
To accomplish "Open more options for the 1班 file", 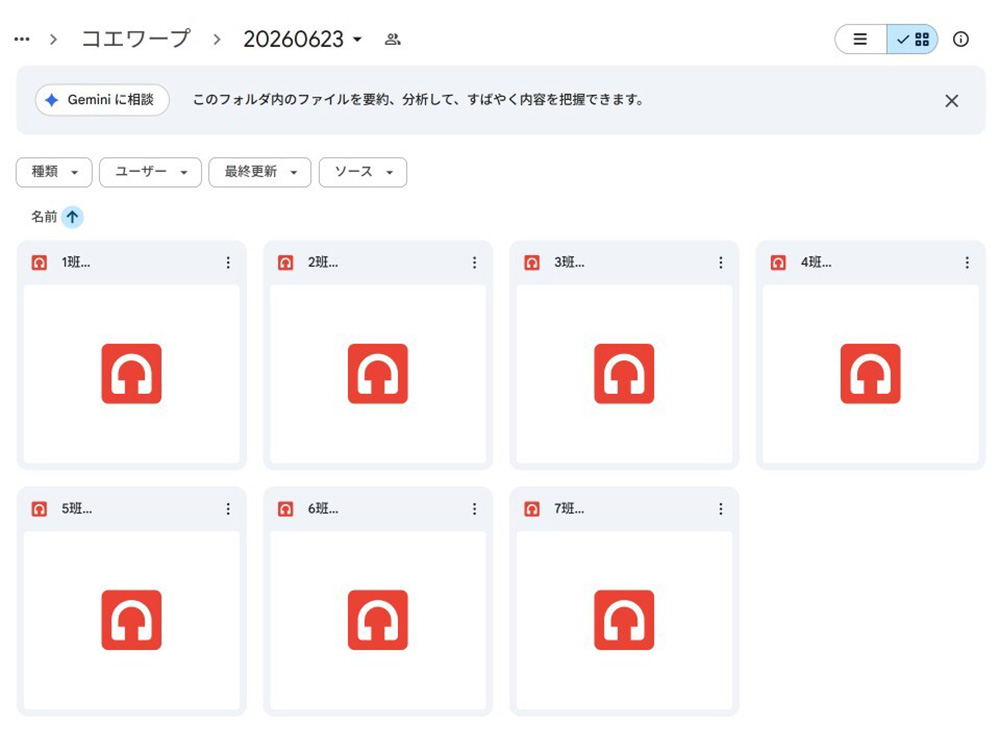I will tap(228, 263).
